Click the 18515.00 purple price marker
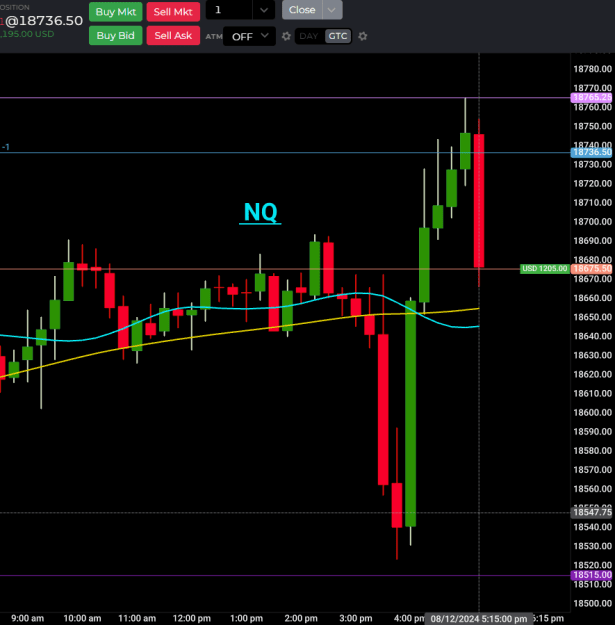 click(591, 575)
